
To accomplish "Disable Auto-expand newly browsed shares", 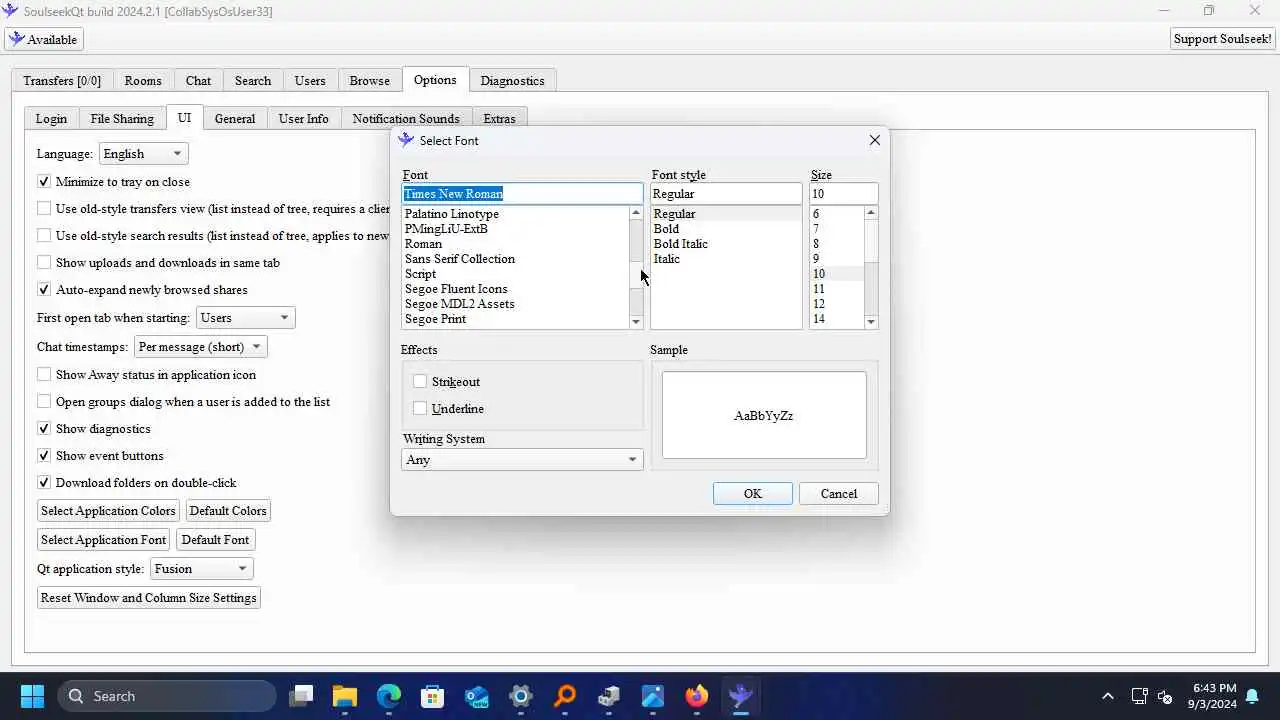I will point(44,290).
